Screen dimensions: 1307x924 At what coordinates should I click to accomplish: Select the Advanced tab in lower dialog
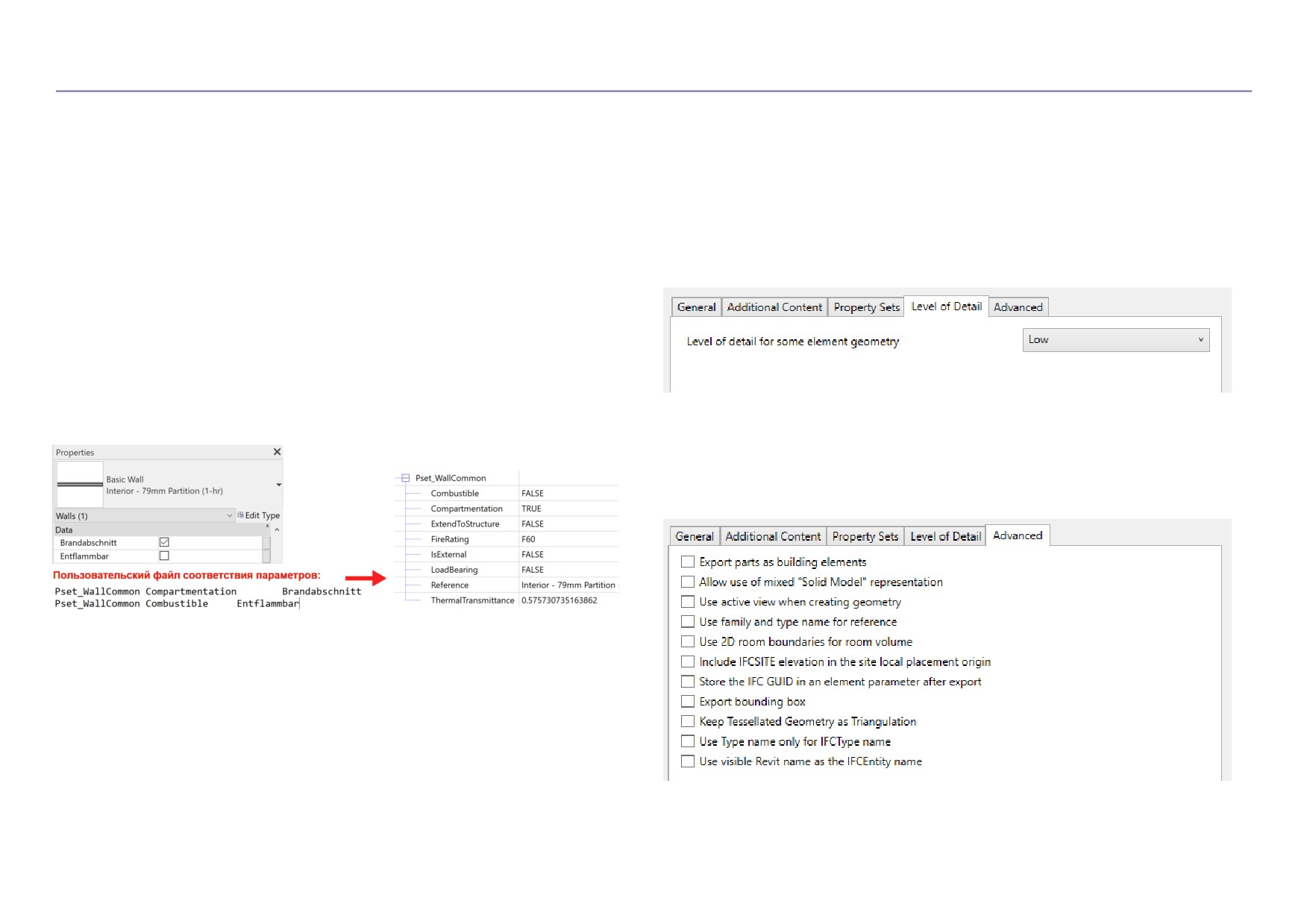tap(1018, 535)
